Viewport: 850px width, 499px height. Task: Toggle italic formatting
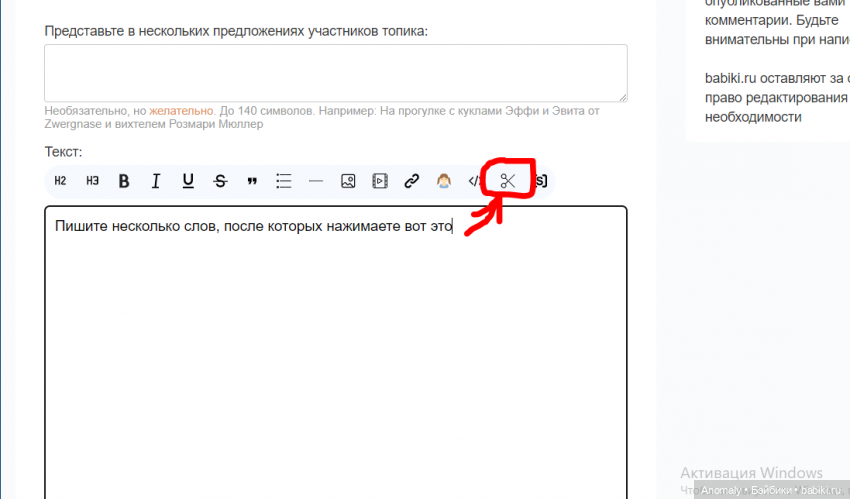coord(156,181)
